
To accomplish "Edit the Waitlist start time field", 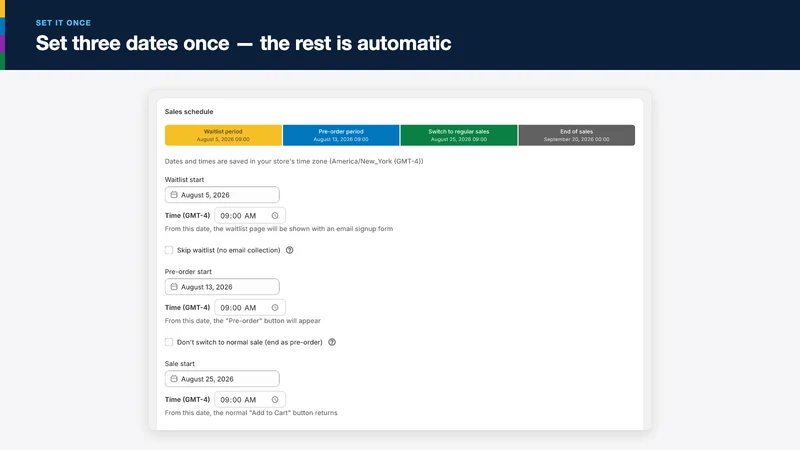I will pos(250,216).
